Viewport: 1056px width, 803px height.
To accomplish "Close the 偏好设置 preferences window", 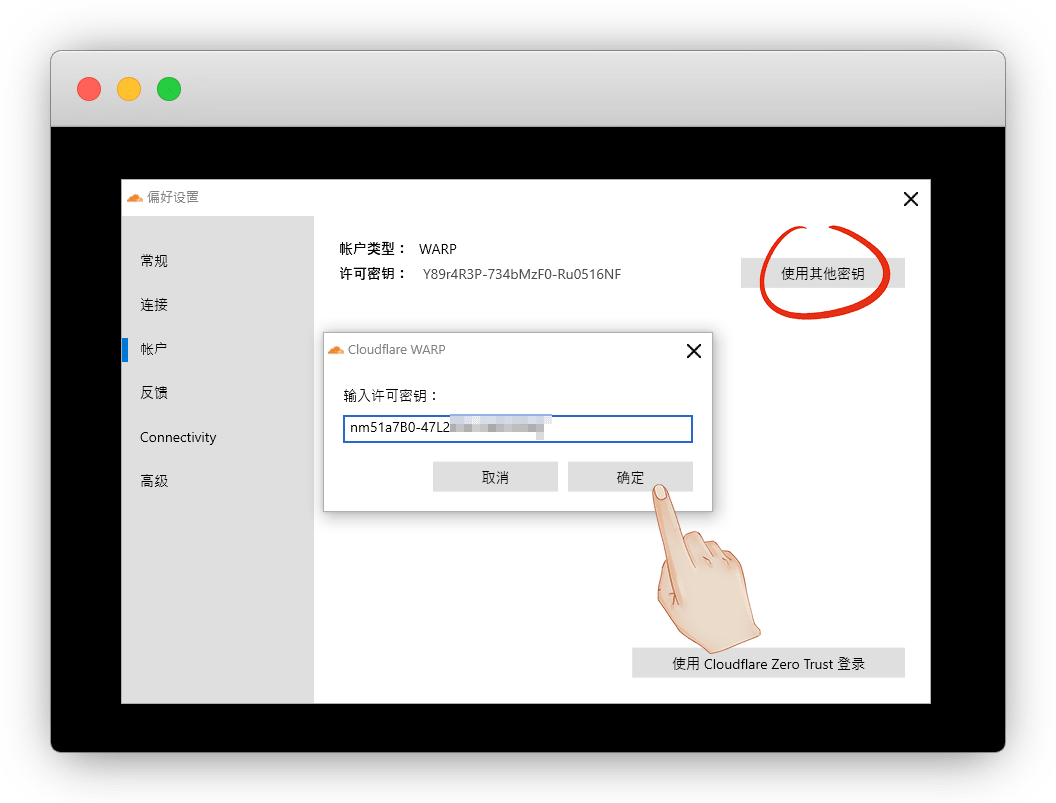I will [x=911, y=199].
